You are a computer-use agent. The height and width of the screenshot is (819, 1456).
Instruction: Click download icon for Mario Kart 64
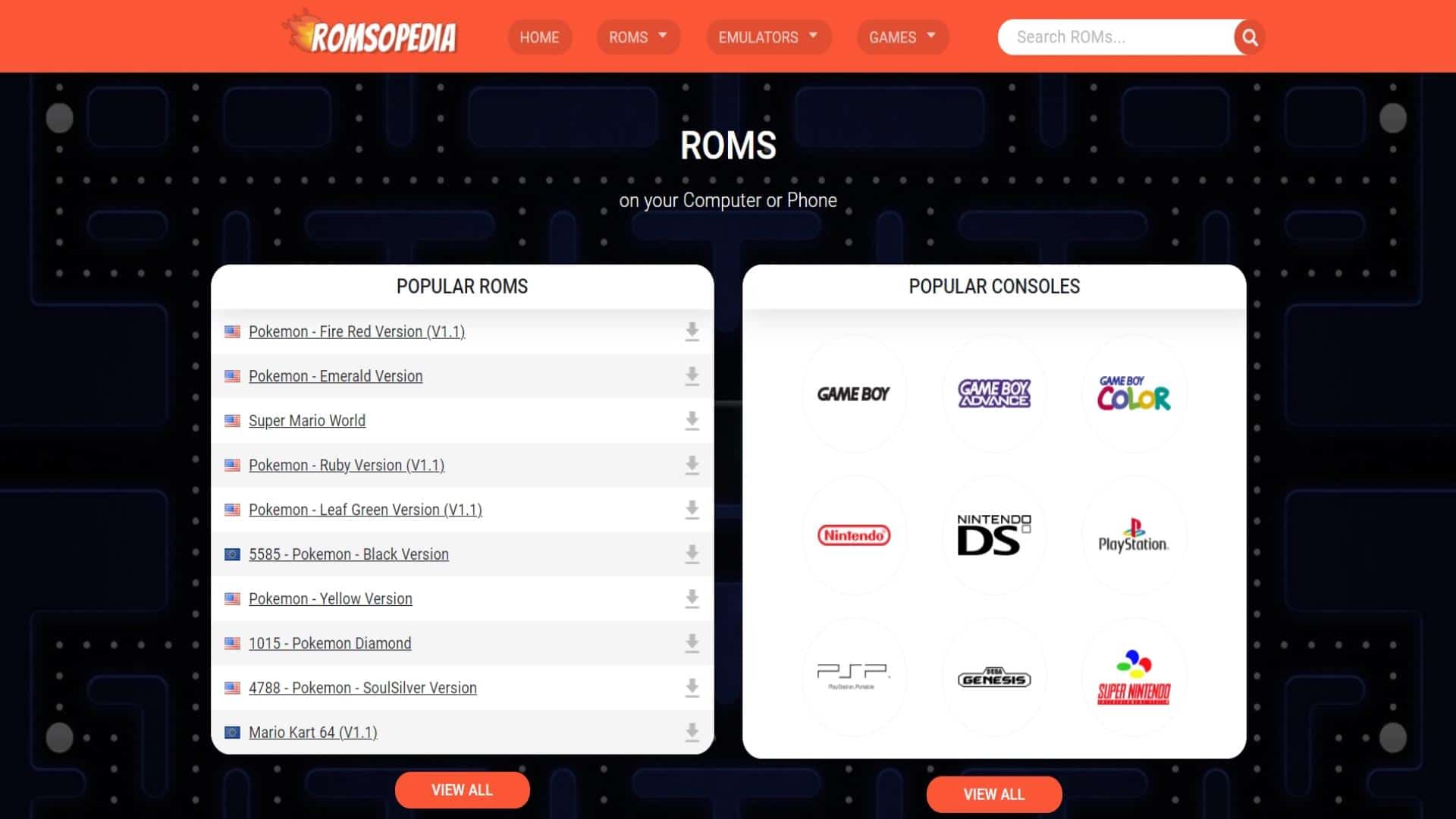(x=692, y=733)
